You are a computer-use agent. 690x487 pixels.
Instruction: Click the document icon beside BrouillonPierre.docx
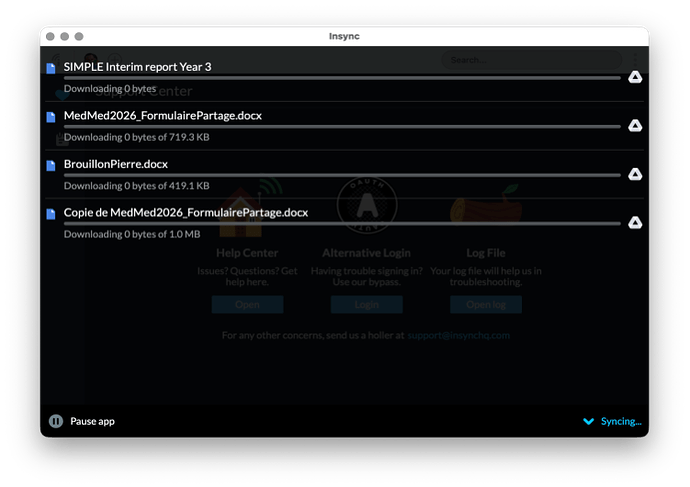click(x=51, y=165)
